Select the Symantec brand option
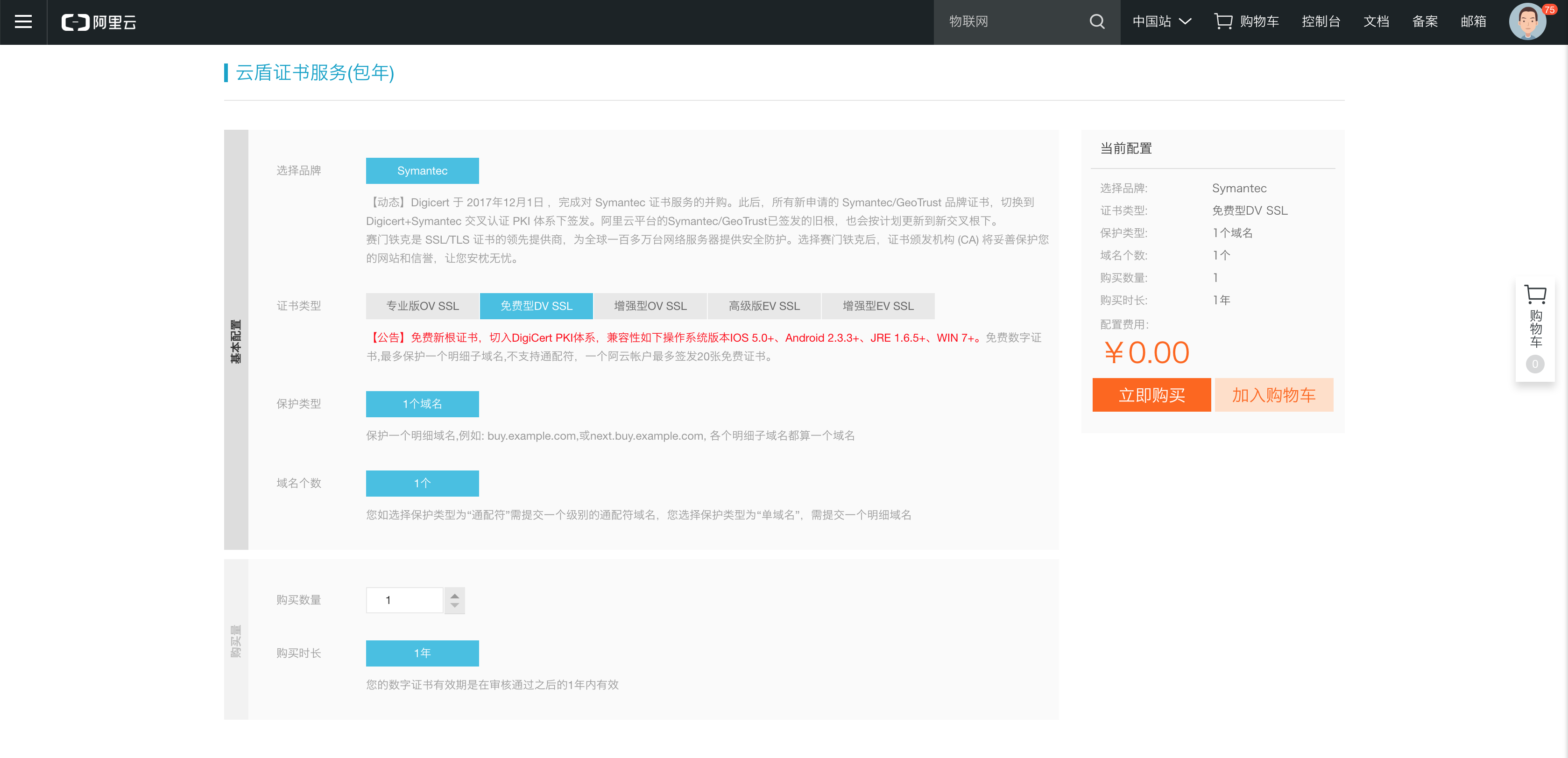 click(422, 171)
